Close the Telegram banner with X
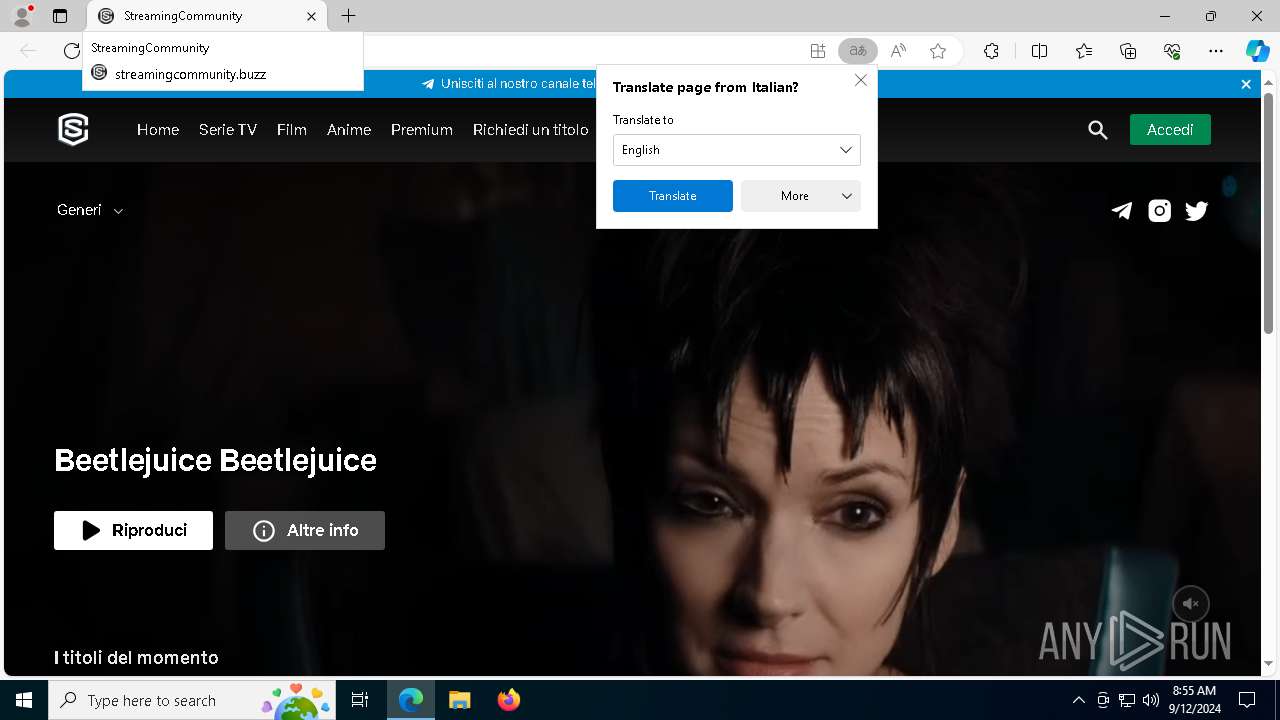1280x720 pixels. pyautogui.click(x=1246, y=85)
